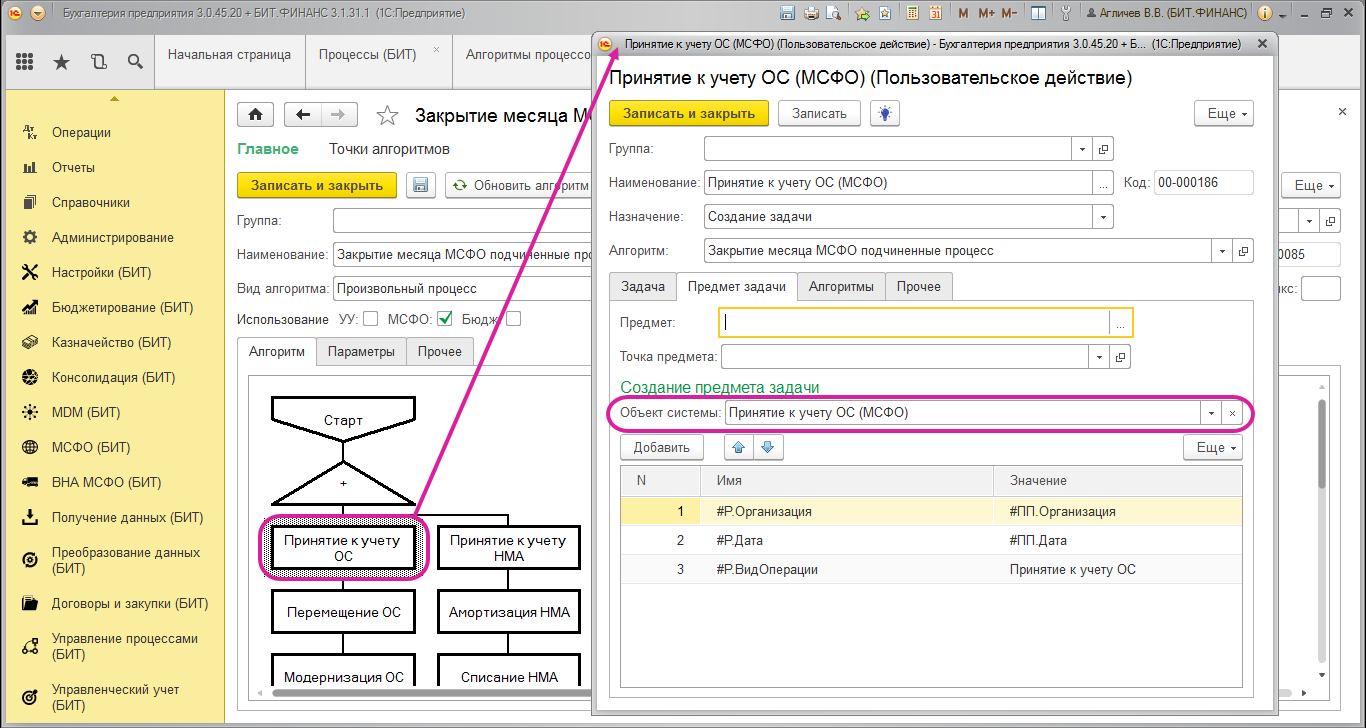Star the Закрытие месяца form as favorite
The height and width of the screenshot is (728, 1366).
[387, 116]
